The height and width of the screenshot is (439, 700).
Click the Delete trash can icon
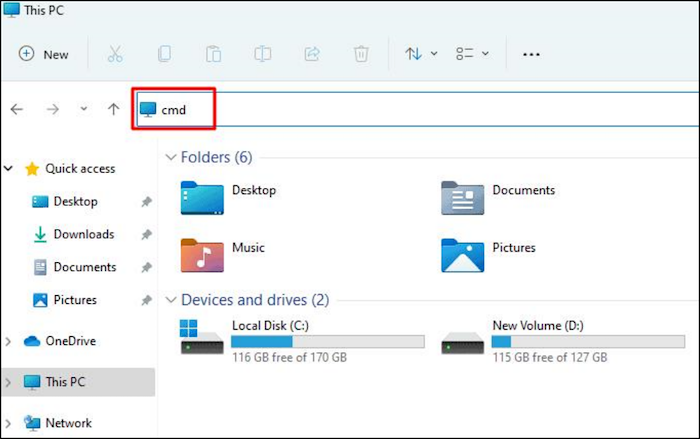(361, 54)
